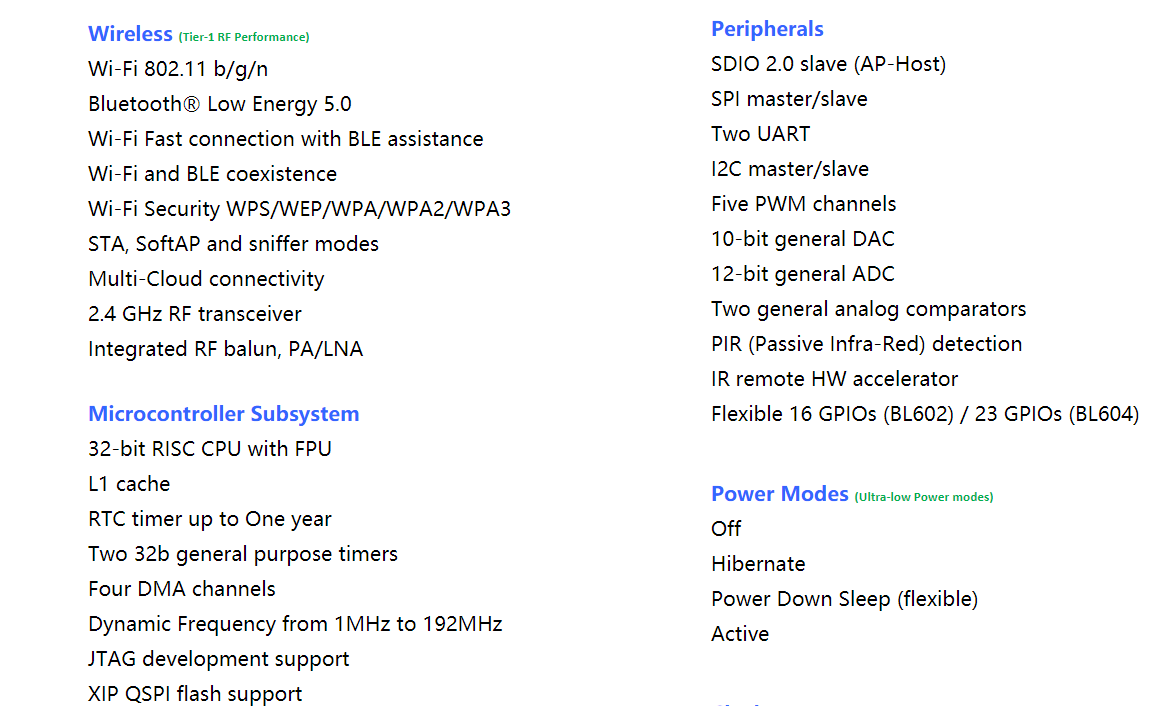This screenshot has width=1175, height=706.
Task: Click 'RTC timer up to One year'
Action: coord(210,519)
